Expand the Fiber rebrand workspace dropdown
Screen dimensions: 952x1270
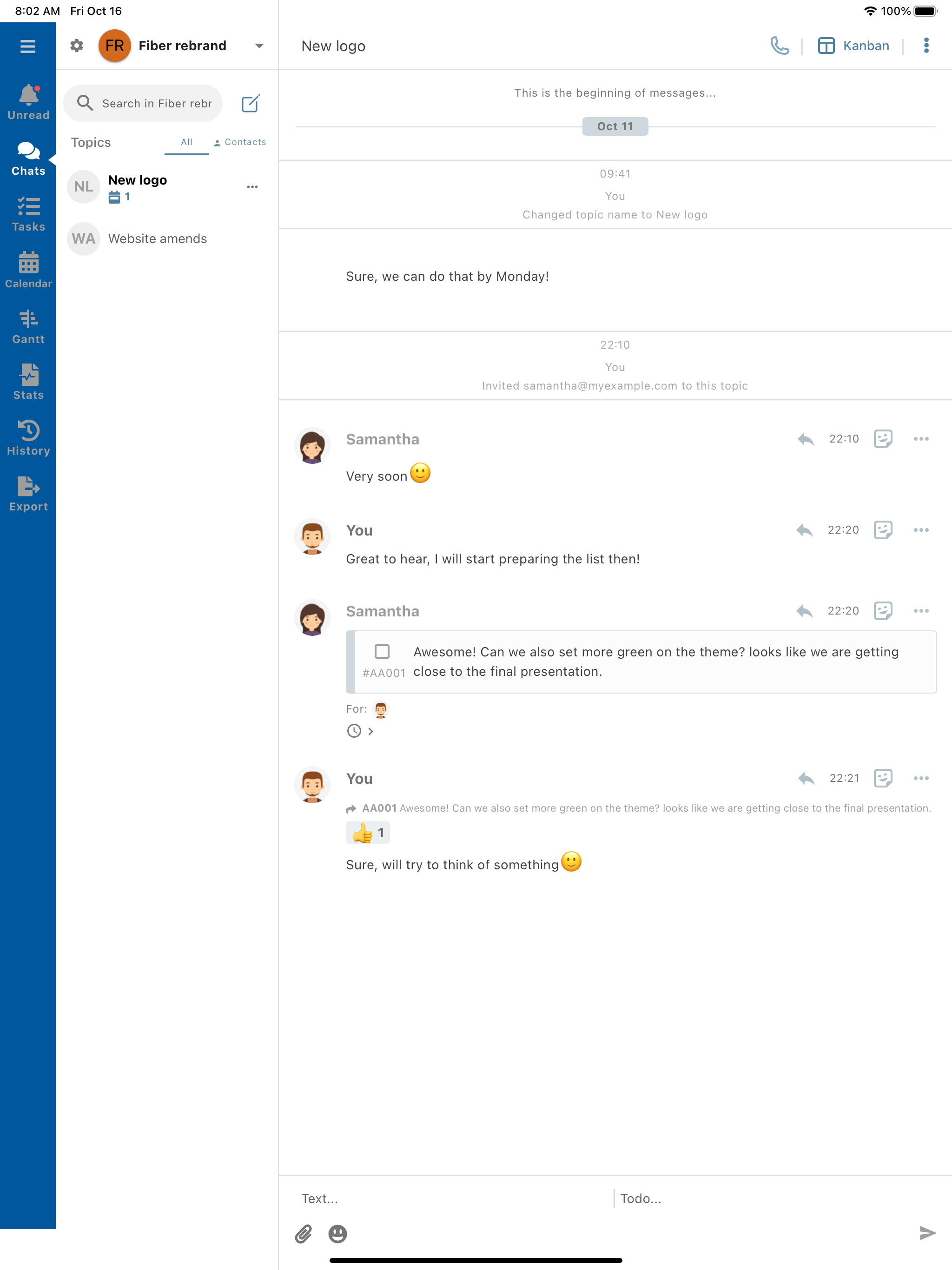click(x=259, y=46)
